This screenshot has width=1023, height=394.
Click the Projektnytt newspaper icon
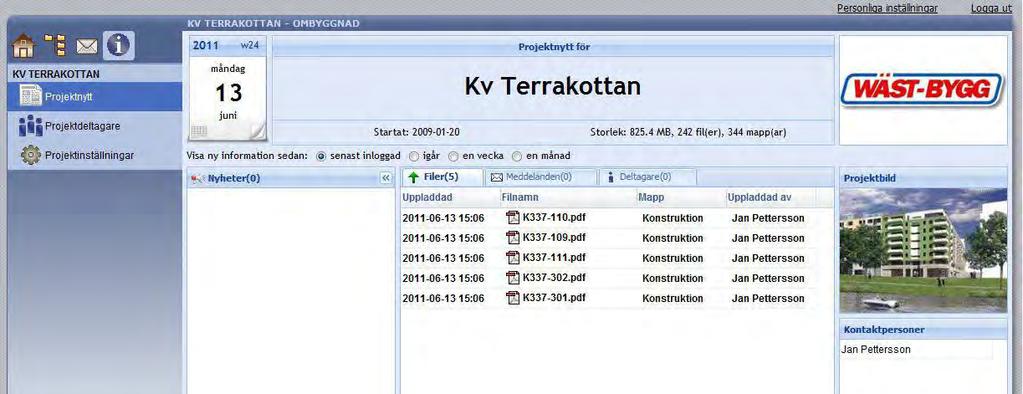coord(31,97)
